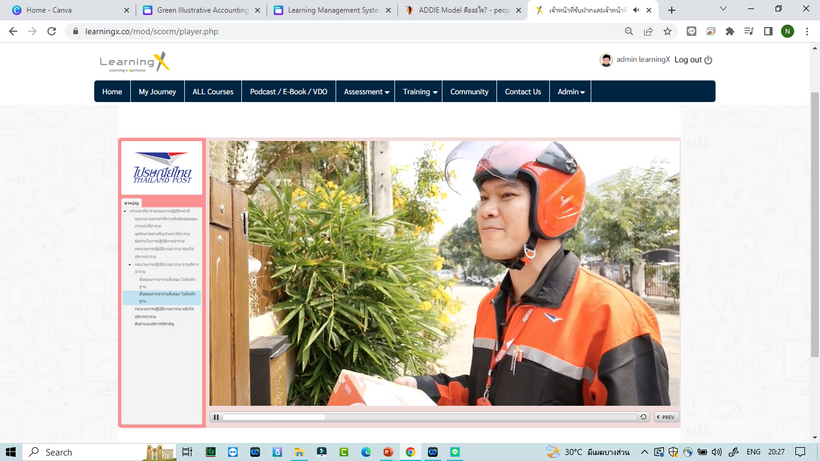
Task: Open the Admin dropdown menu
Action: pos(571,92)
